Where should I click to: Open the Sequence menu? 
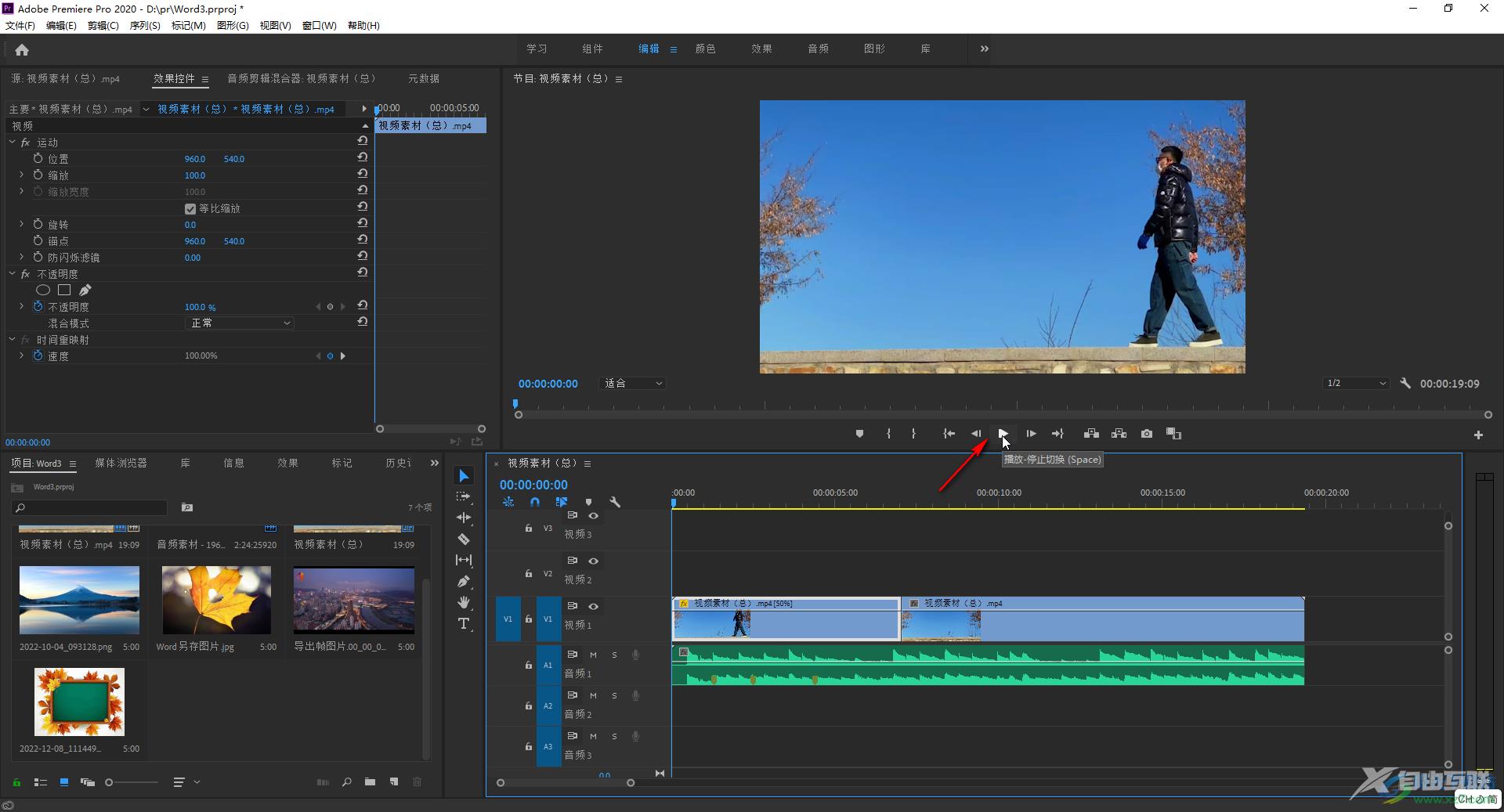(144, 26)
